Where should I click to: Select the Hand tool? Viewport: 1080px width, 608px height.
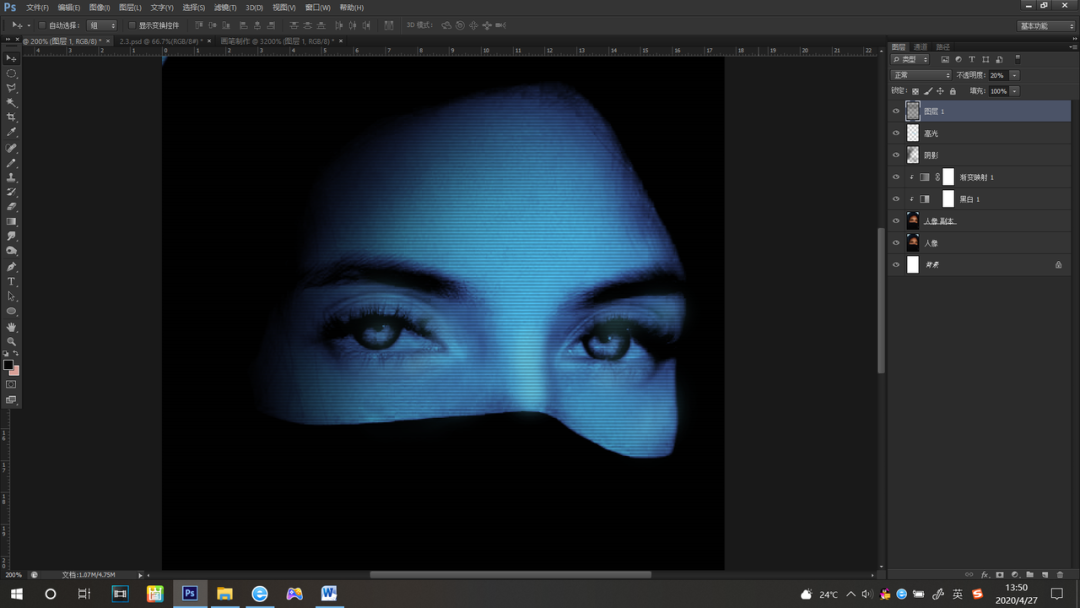pyautogui.click(x=11, y=327)
